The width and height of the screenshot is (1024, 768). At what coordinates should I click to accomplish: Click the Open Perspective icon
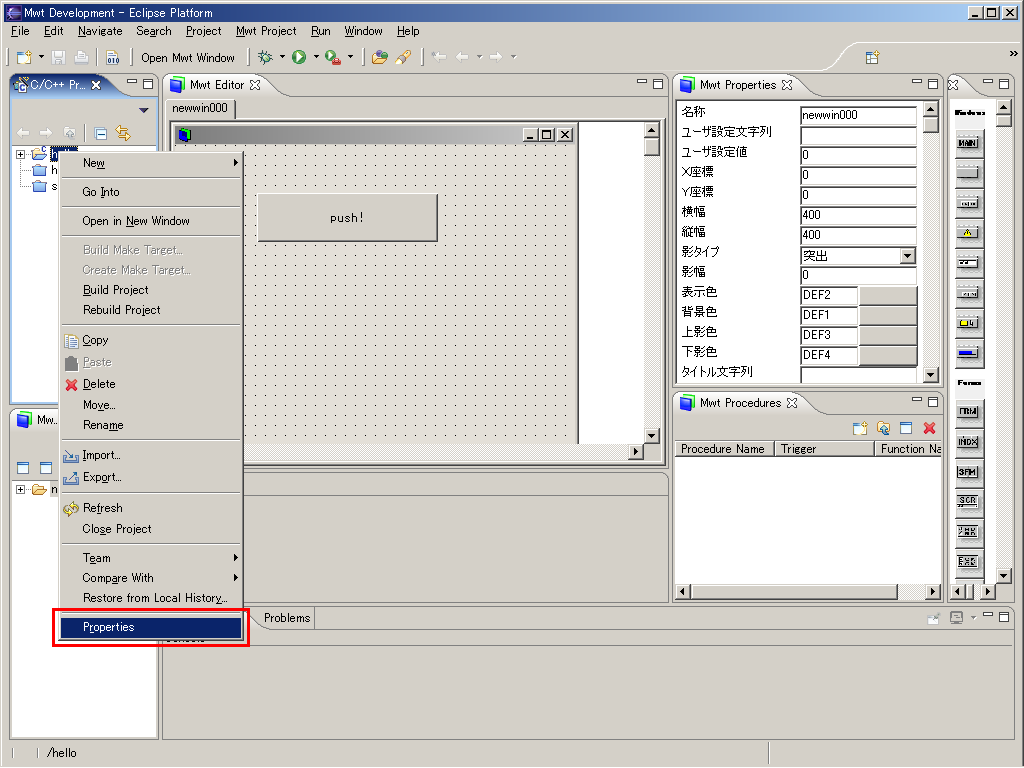pyautogui.click(x=872, y=57)
